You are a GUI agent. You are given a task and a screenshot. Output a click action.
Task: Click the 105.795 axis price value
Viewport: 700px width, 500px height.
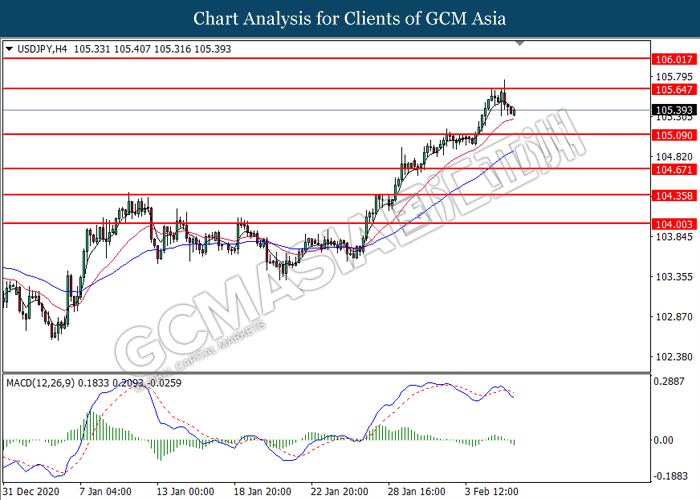point(674,76)
